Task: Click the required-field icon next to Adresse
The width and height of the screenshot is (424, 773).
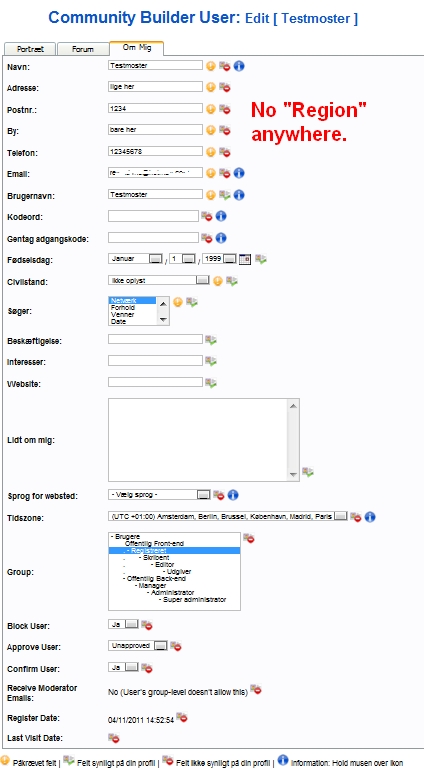Action: 211,87
